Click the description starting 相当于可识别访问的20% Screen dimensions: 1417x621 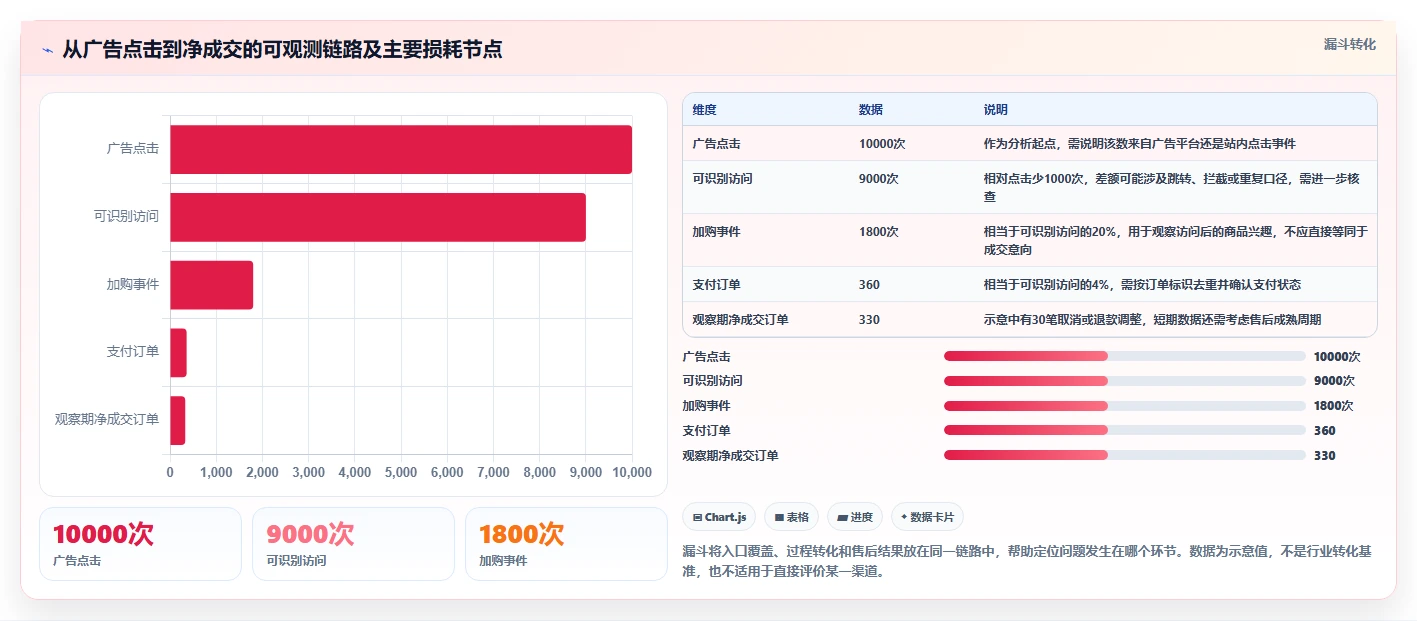[1175, 241]
